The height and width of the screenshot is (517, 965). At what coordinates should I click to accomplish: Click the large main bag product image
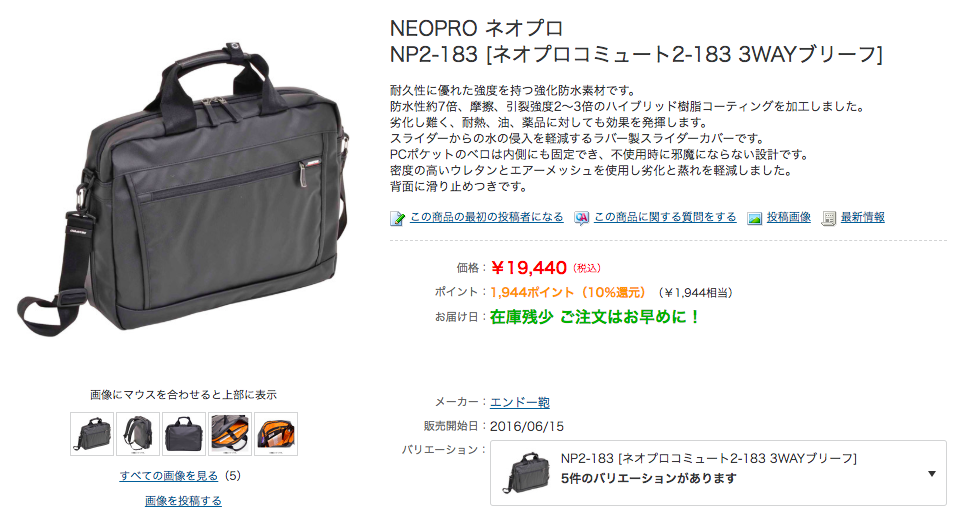point(183,190)
